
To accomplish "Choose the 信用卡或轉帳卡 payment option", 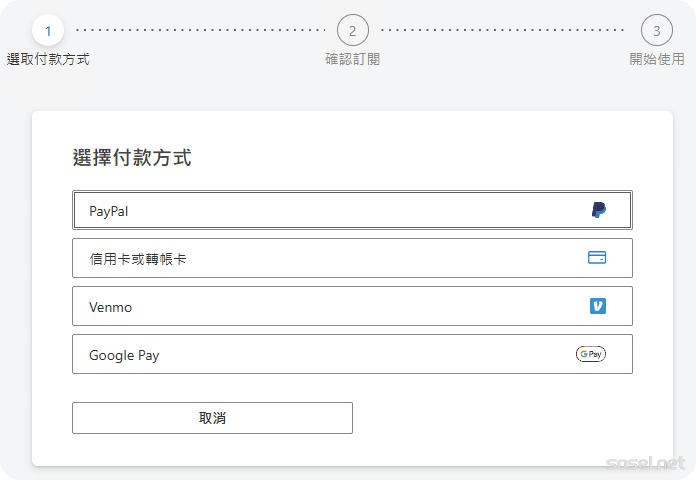I will pyautogui.click(x=352, y=258).
